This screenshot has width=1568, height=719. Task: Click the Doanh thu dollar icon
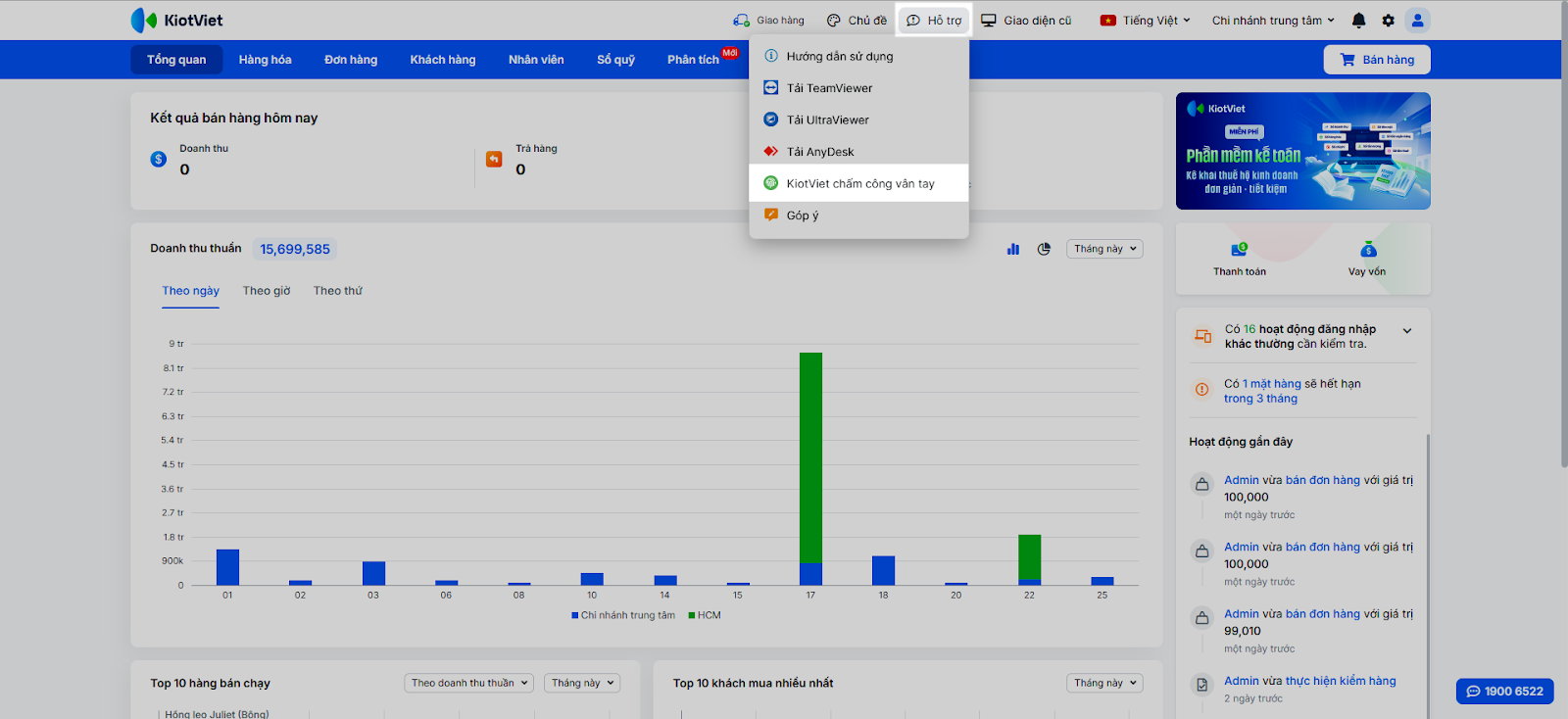(x=159, y=159)
